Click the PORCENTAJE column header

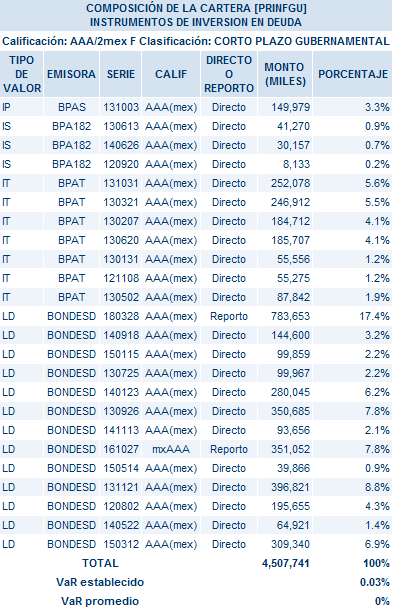[x=353, y=74]
